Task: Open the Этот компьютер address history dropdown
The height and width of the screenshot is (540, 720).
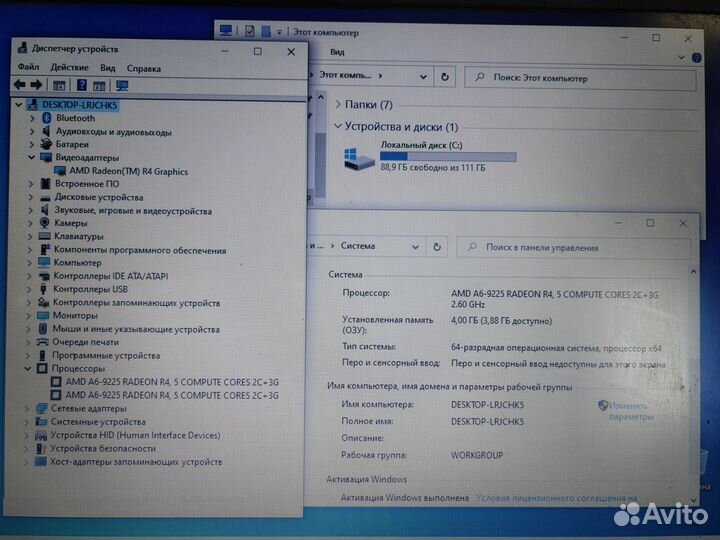Action: coord(423,77)
